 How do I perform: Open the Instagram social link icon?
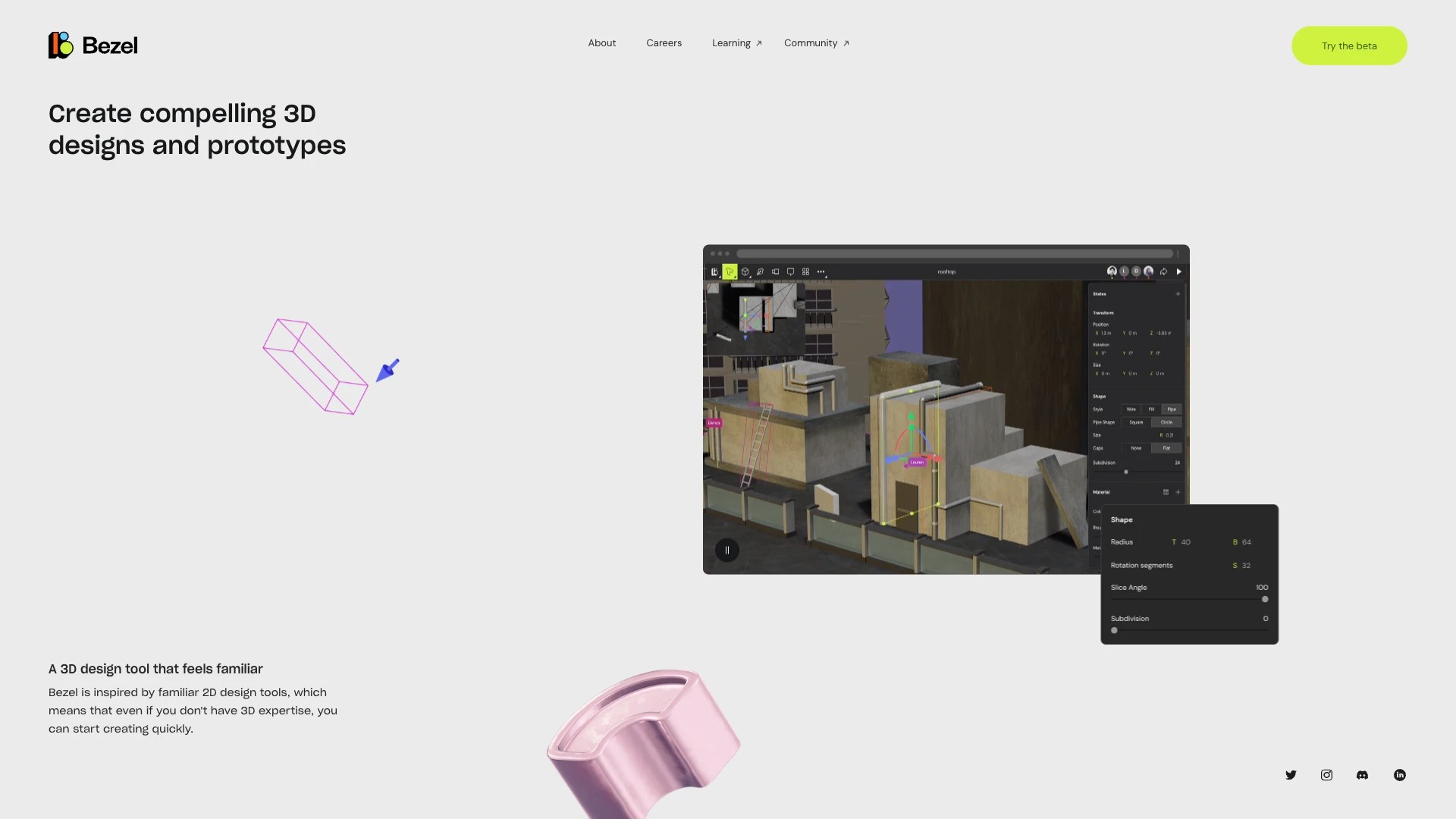[x=1326, y=775]
